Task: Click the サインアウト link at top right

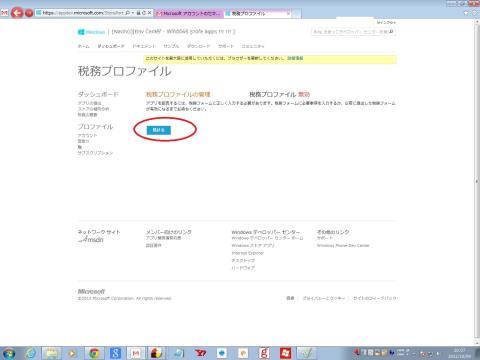Action: click(386, 22)
